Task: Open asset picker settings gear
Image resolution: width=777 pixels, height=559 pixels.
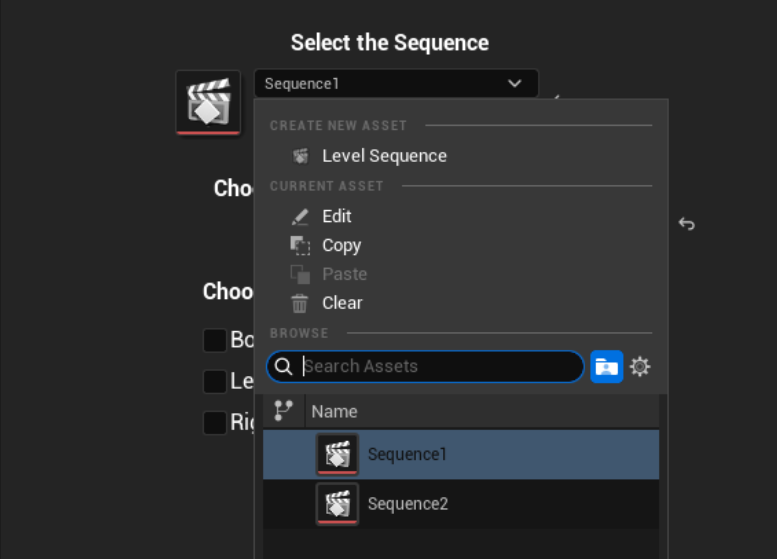Action: click(641, 367)
